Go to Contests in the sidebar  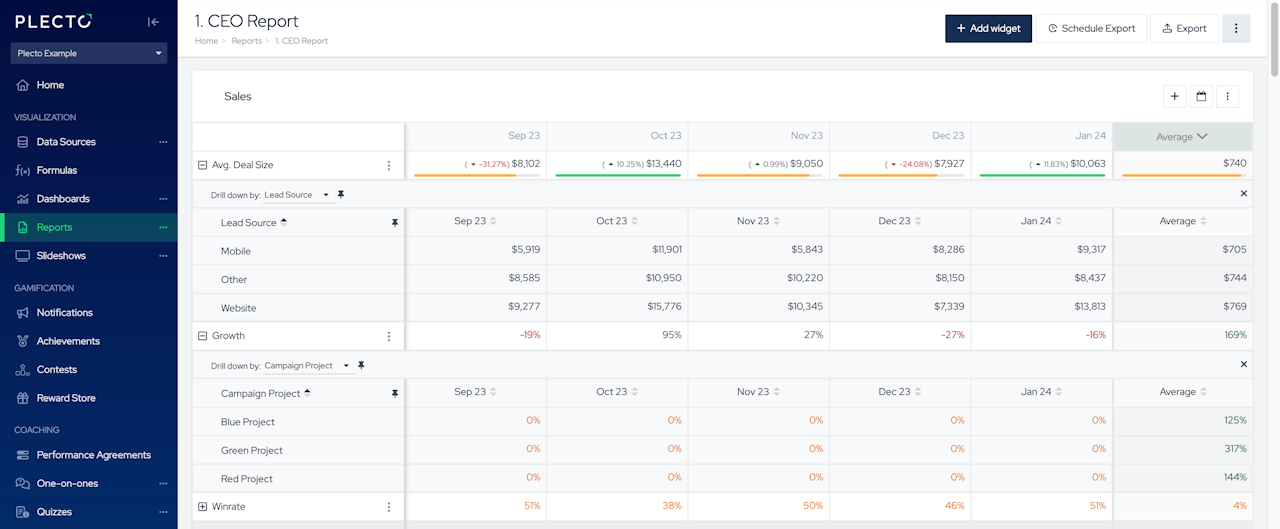click(56, 370)
